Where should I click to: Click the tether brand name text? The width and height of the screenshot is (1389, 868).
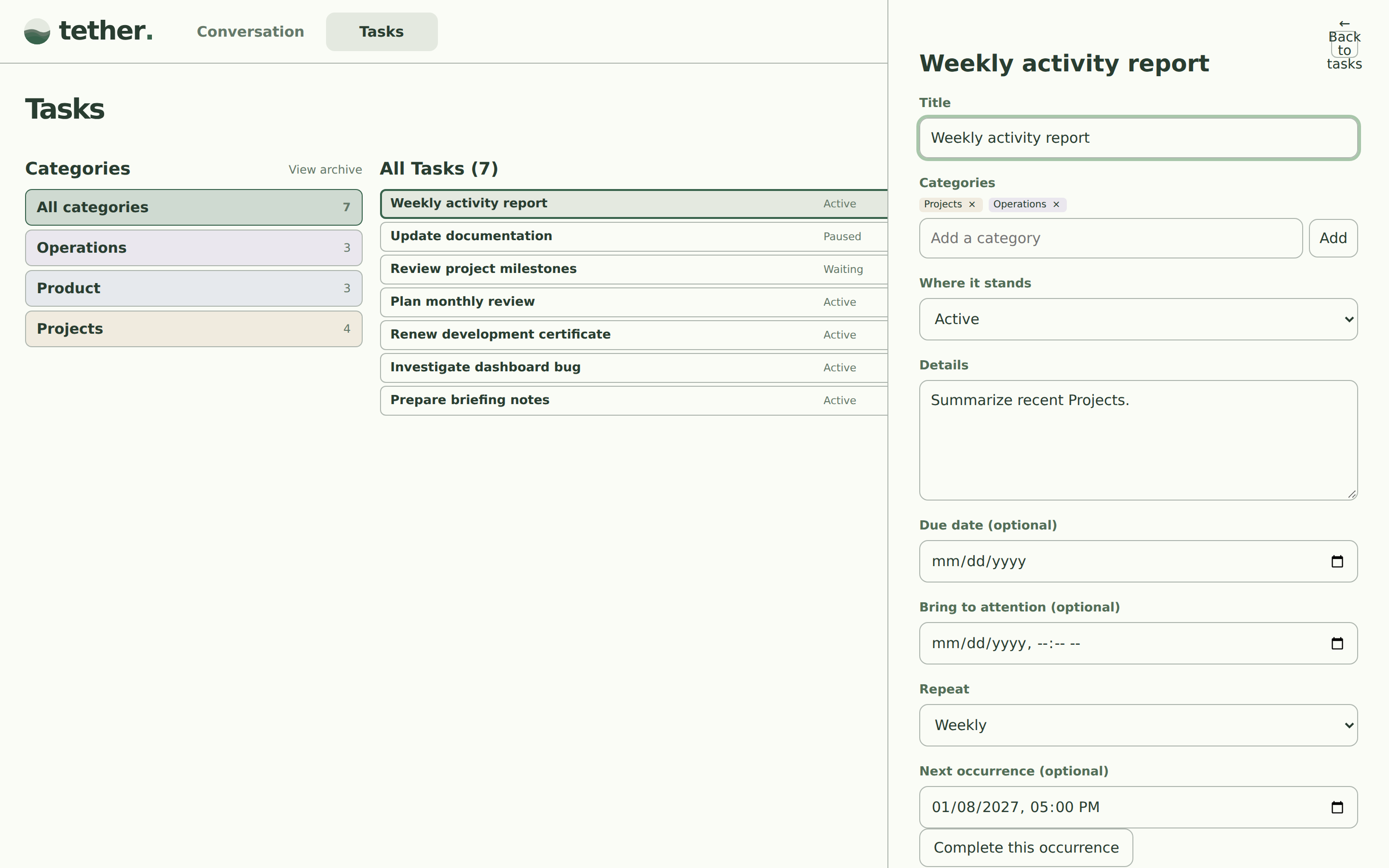[106, 30]
